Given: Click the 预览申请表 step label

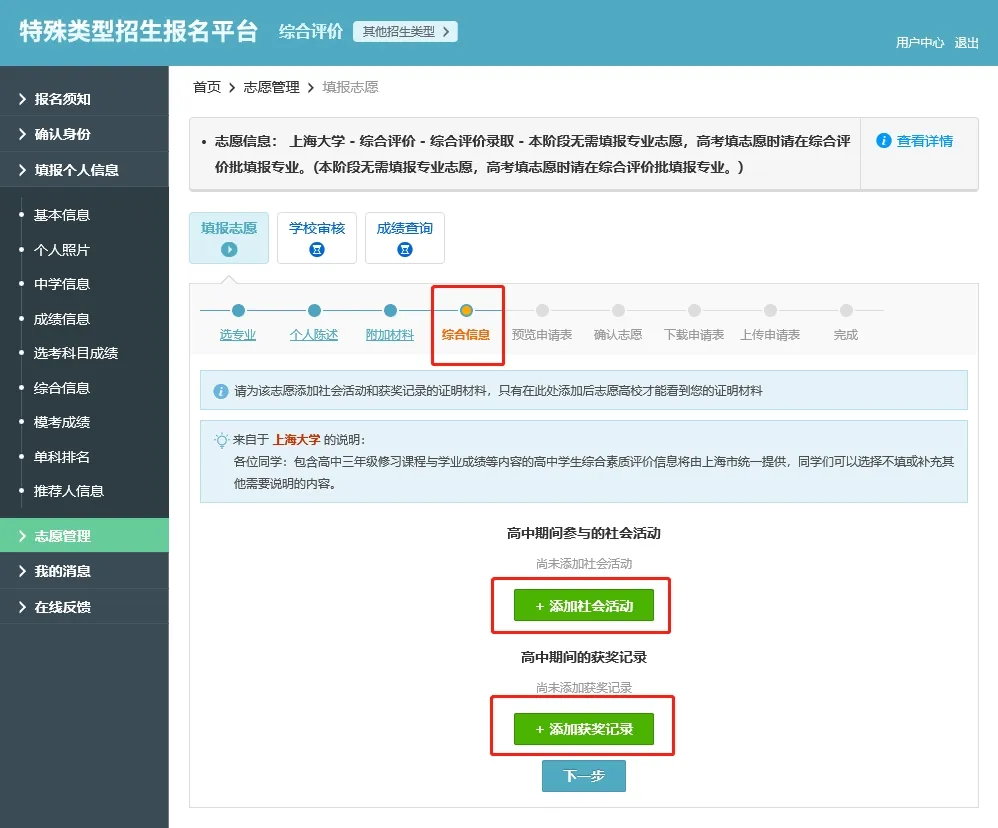Looking at the screenshot, I should (542, 335).
